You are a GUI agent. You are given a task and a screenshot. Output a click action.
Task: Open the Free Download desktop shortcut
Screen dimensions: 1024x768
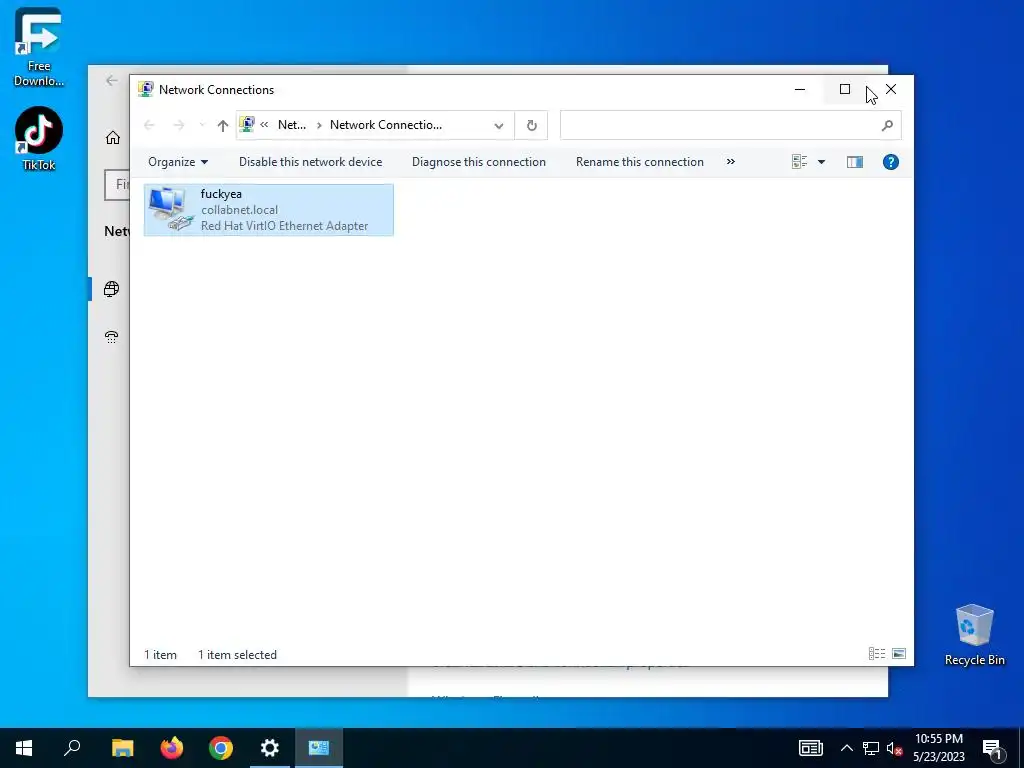click(x=39, y=47)
